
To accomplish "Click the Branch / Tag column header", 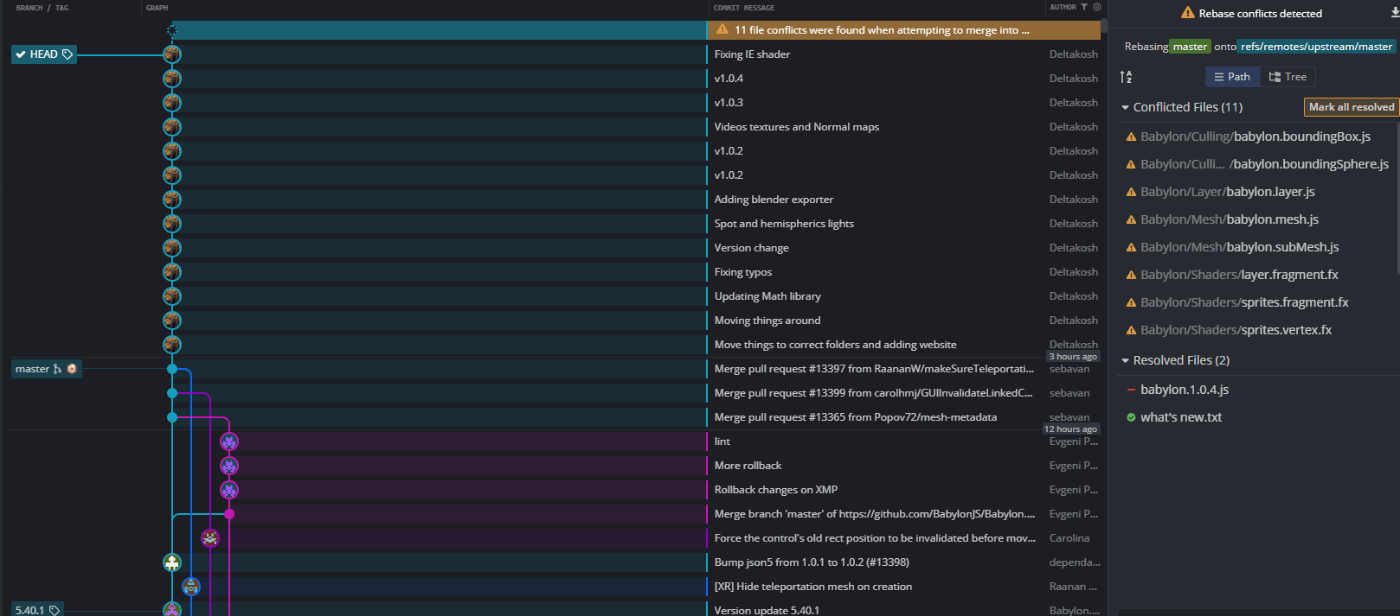I will tap(42, 7).
